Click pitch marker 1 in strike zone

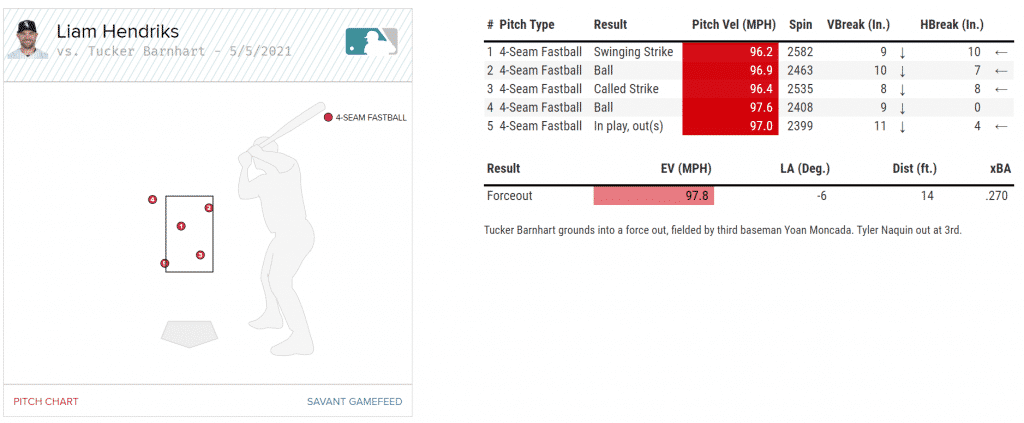(x=181, y=226)
